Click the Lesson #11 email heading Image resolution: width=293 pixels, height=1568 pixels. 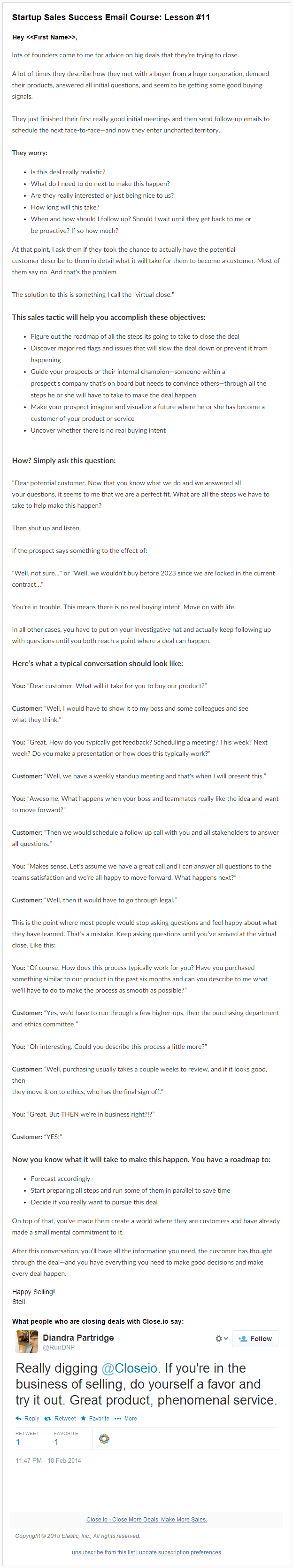click(x=111, y=17)
